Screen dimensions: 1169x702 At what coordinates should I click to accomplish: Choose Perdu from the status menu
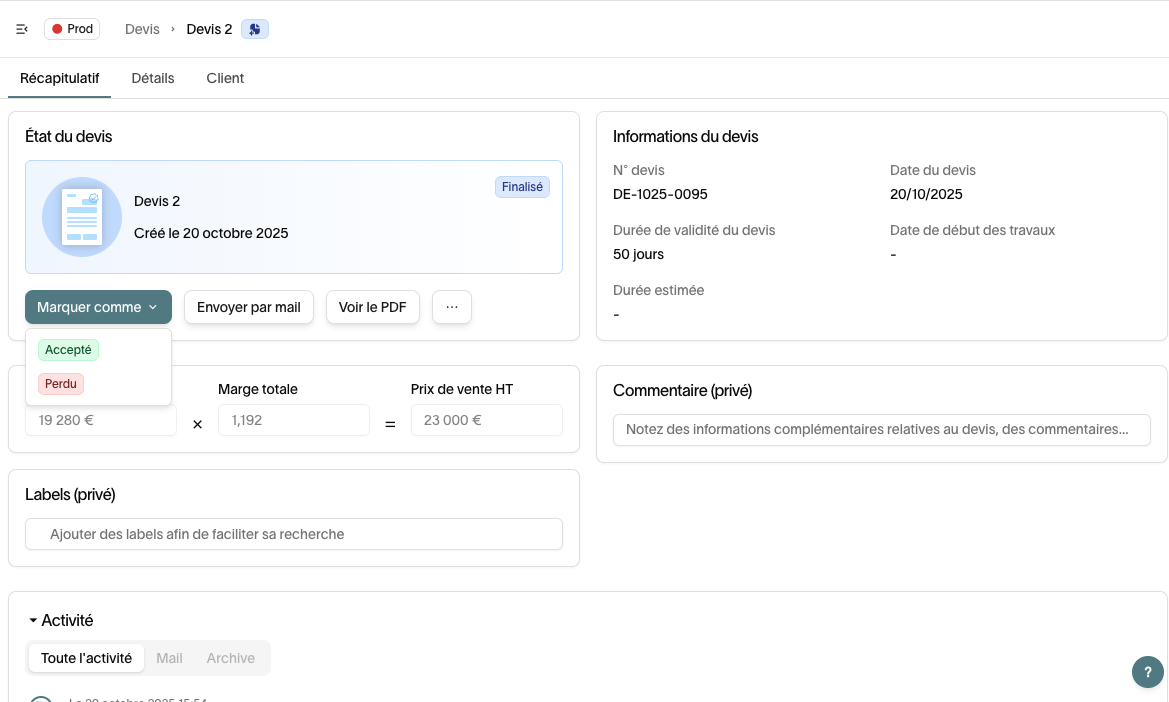pyautogui.click(x=61, y=383)
